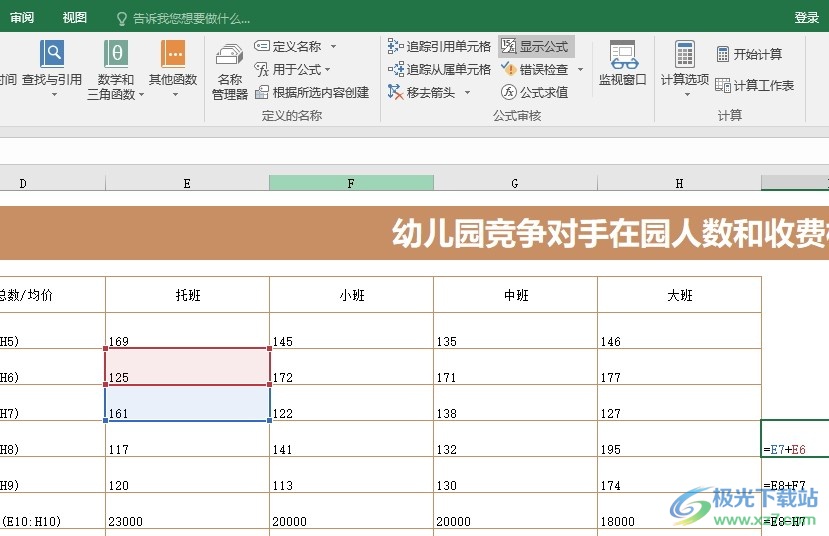Expand the 数学和三角函数 dropdown arrow
This screenshot has width=829, height=536.
[141, 95]
